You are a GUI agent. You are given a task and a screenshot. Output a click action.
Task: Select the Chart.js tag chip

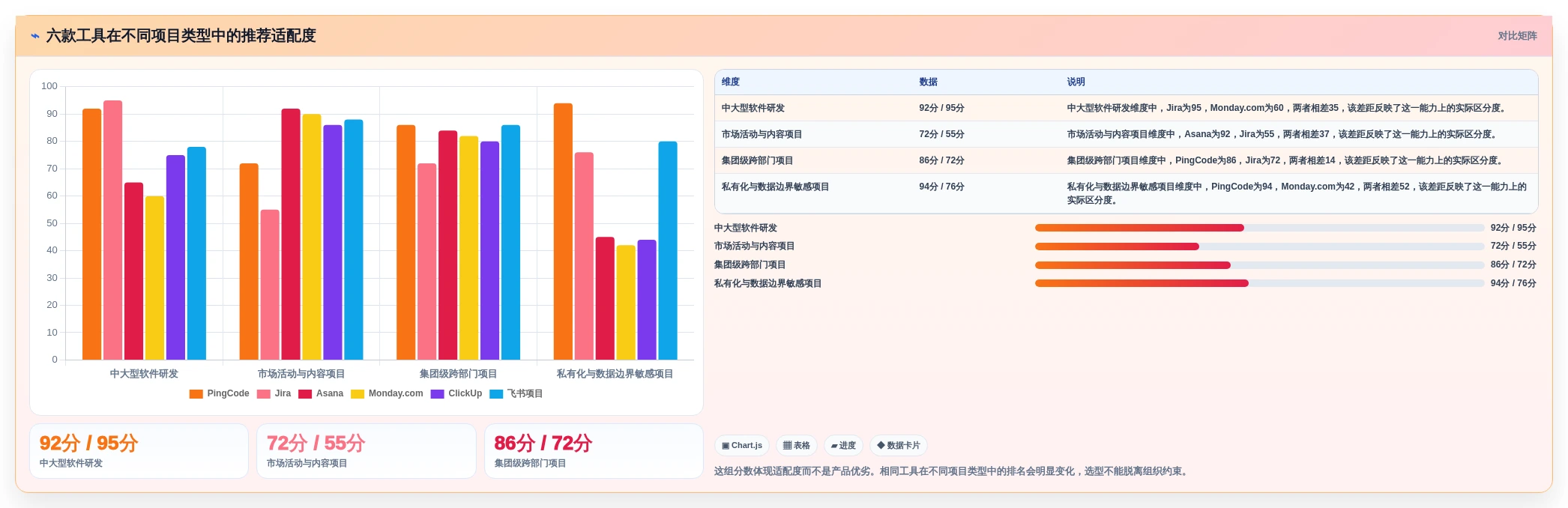coord(742,446)
